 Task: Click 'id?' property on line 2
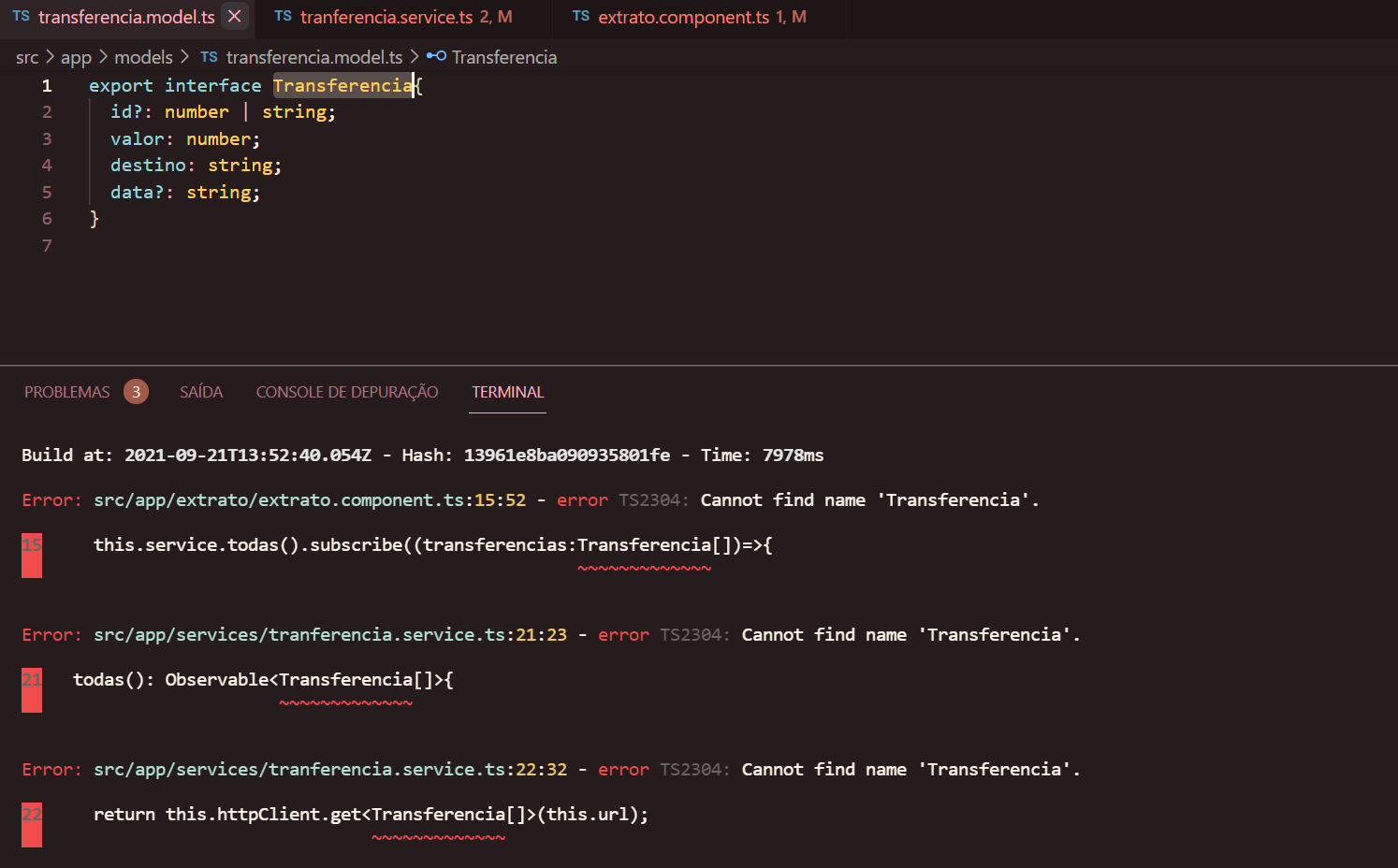click(x=126, y=112)
